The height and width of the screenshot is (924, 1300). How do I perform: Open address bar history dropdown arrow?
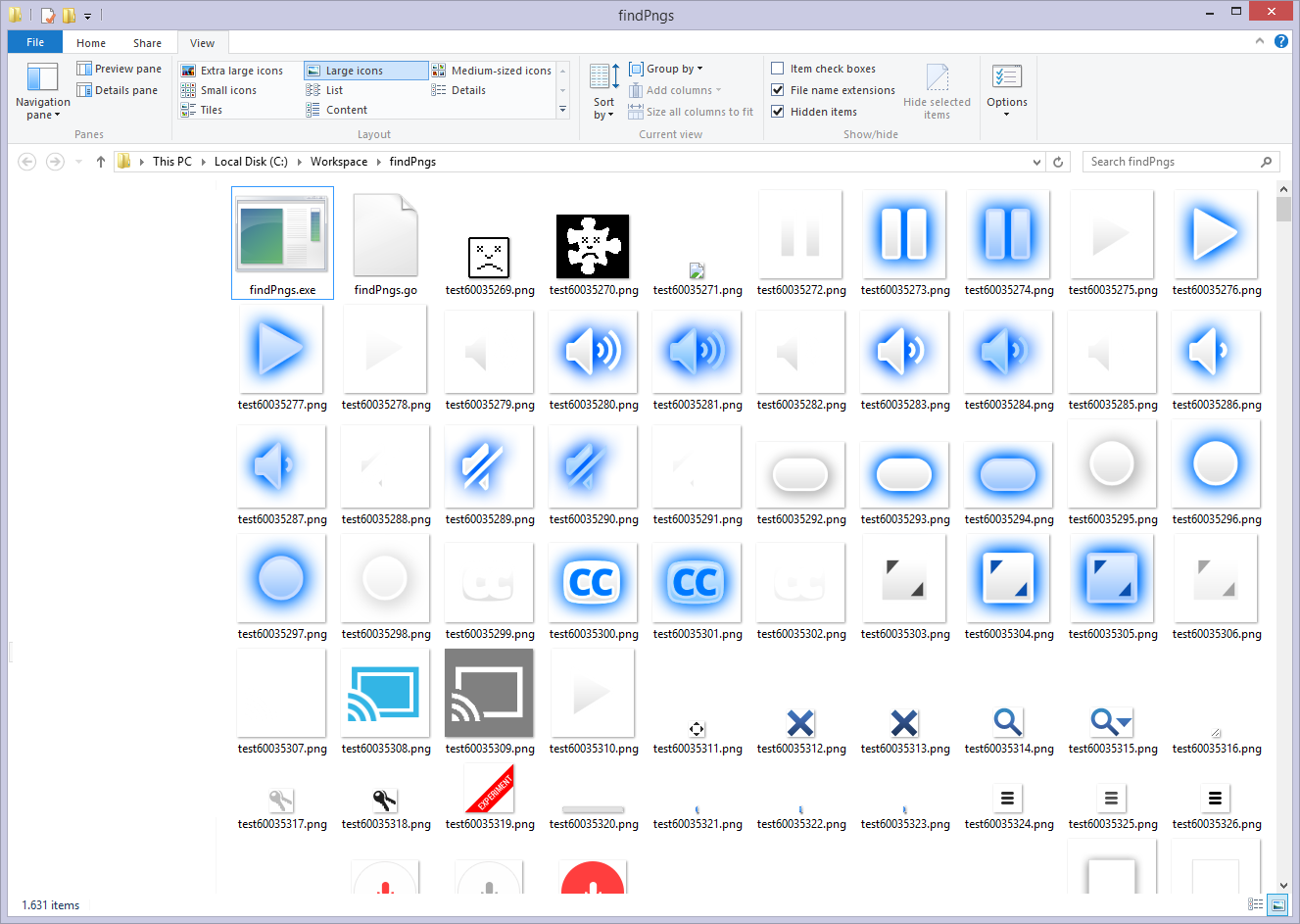[x=1036, y=162]
